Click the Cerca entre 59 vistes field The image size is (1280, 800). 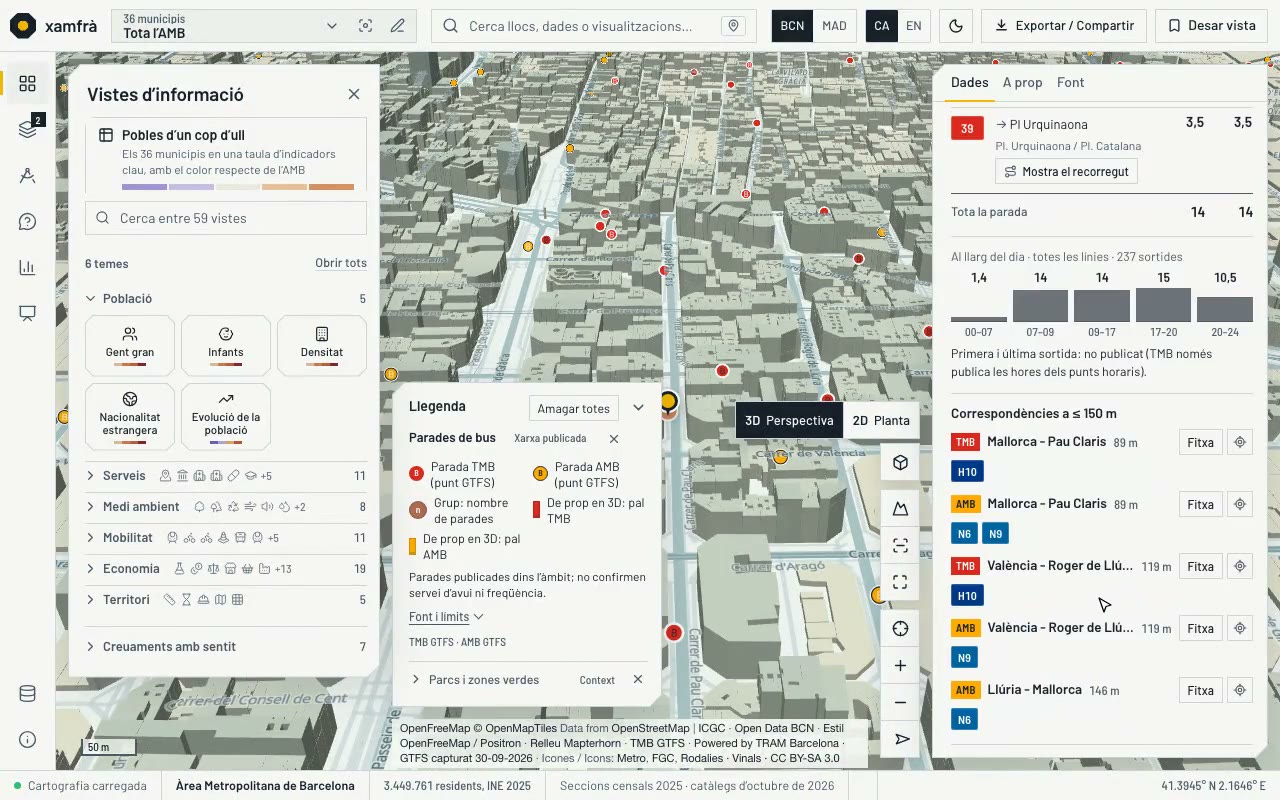tap(226, 218)
